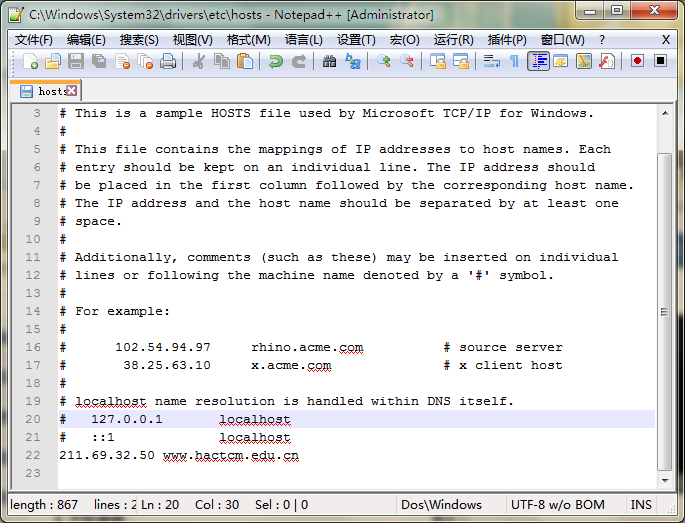Open the 格式(M) menu
685x523 pixels.
[249, 40]
